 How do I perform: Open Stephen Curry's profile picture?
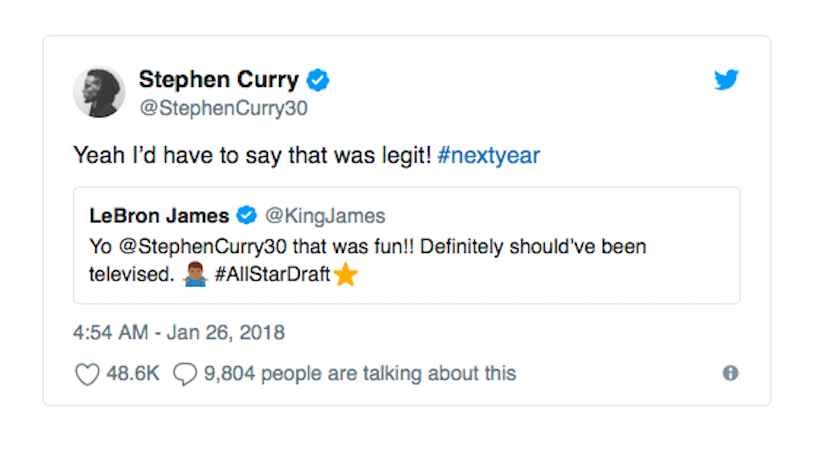tap(99, 92)
